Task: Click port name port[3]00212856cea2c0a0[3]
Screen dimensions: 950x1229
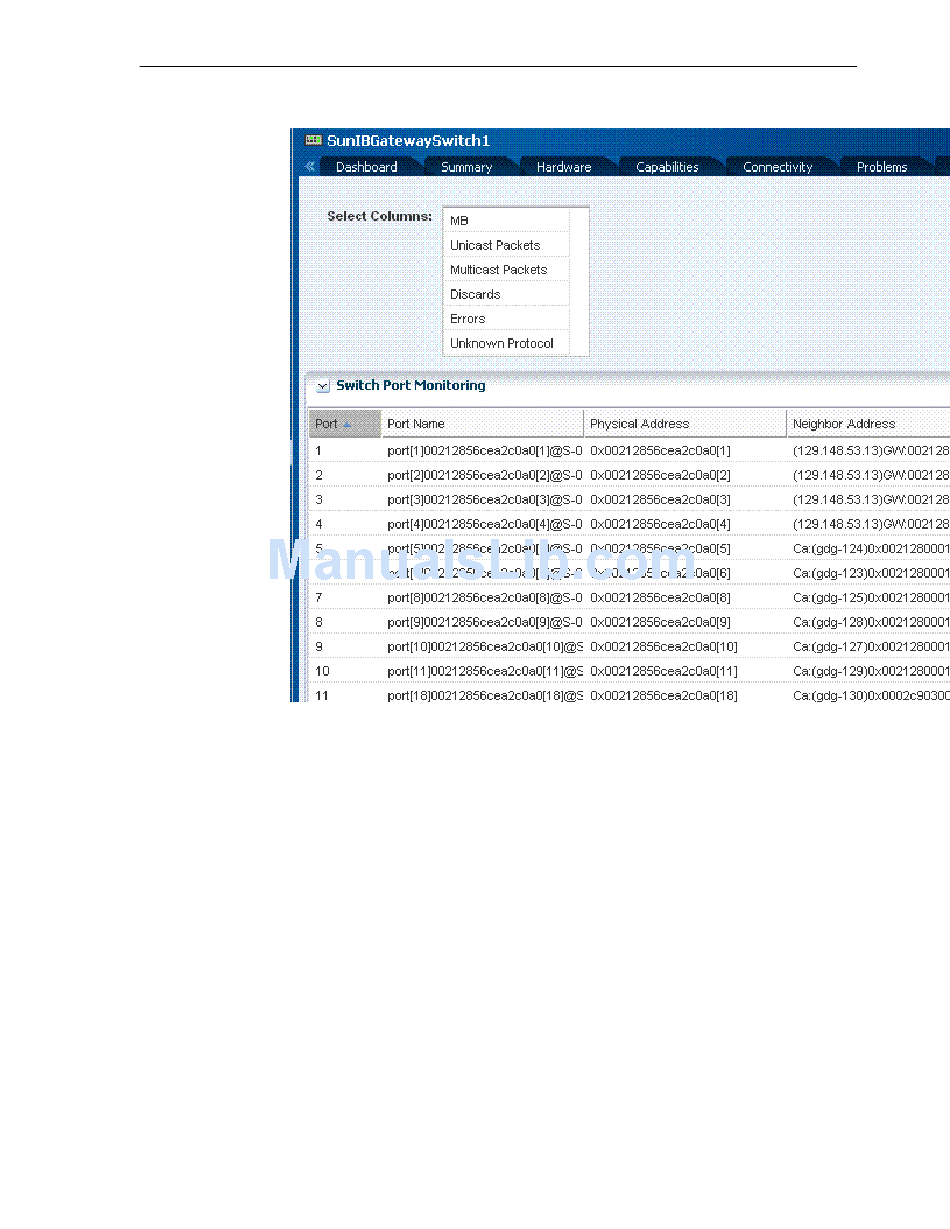Action: pyautogui.click(x=485, y=499)
